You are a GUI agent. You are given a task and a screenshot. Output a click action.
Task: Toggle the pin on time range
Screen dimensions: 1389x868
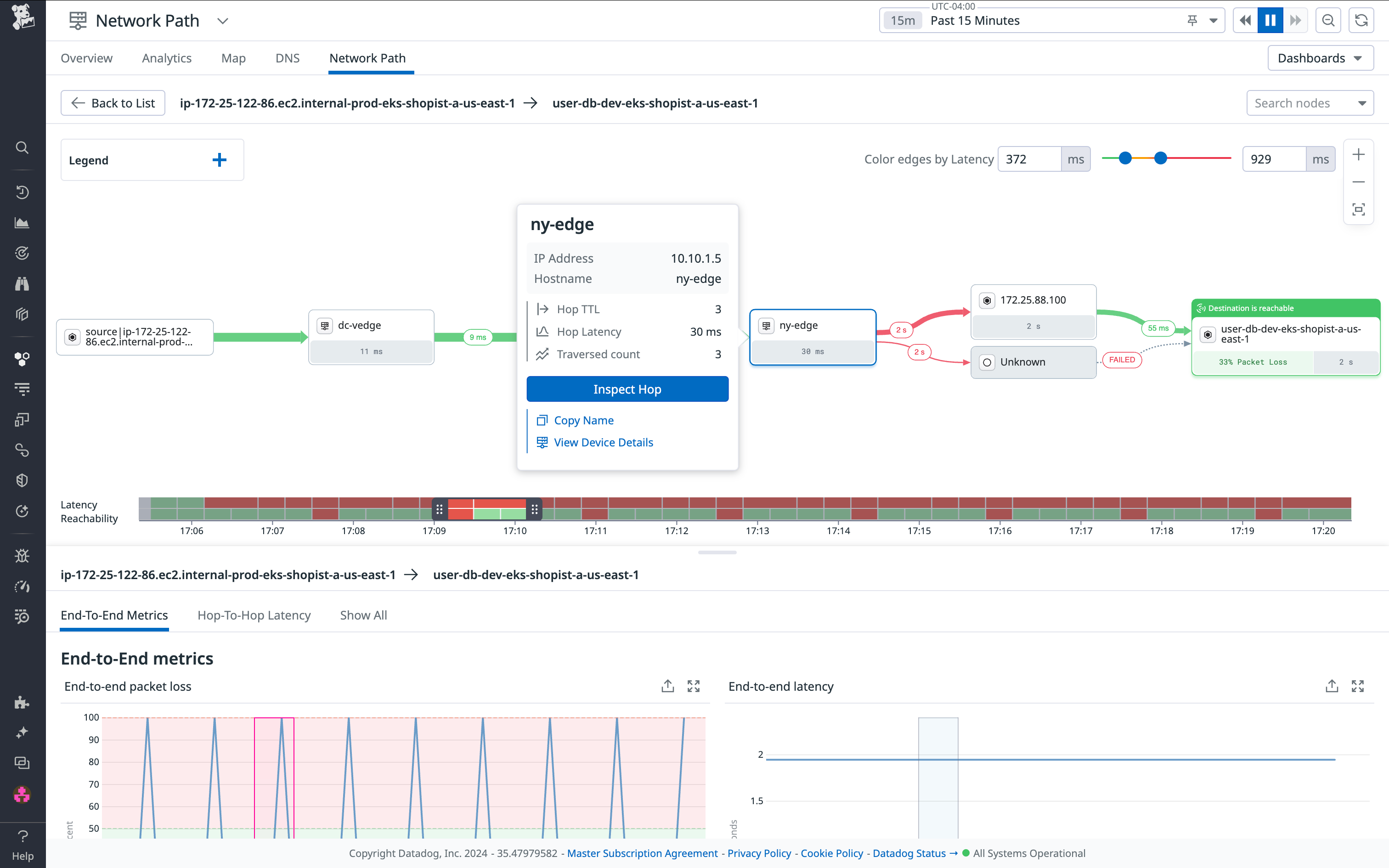(x=1192, y=21)
